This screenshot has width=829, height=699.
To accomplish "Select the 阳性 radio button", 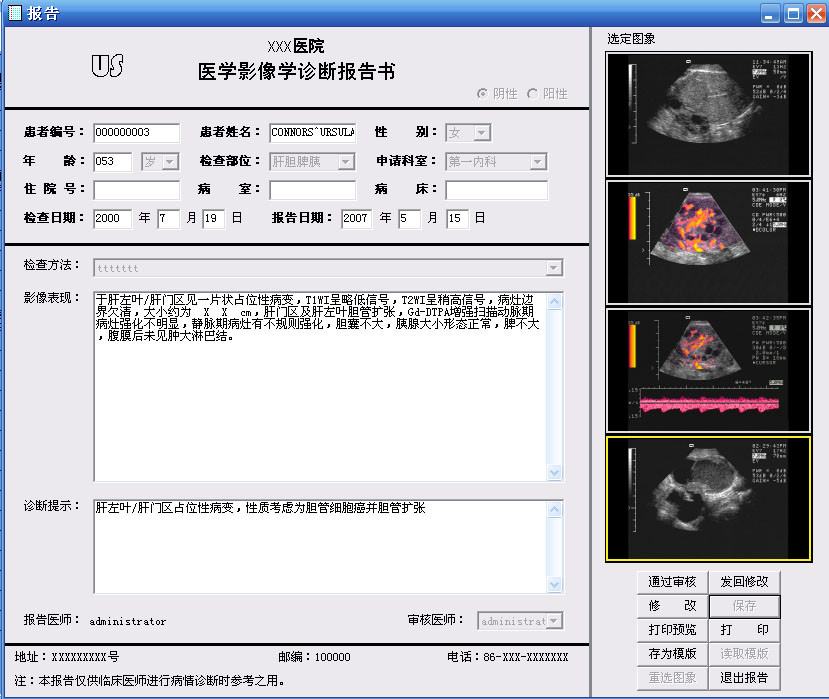I will click(x=532, y=94).
